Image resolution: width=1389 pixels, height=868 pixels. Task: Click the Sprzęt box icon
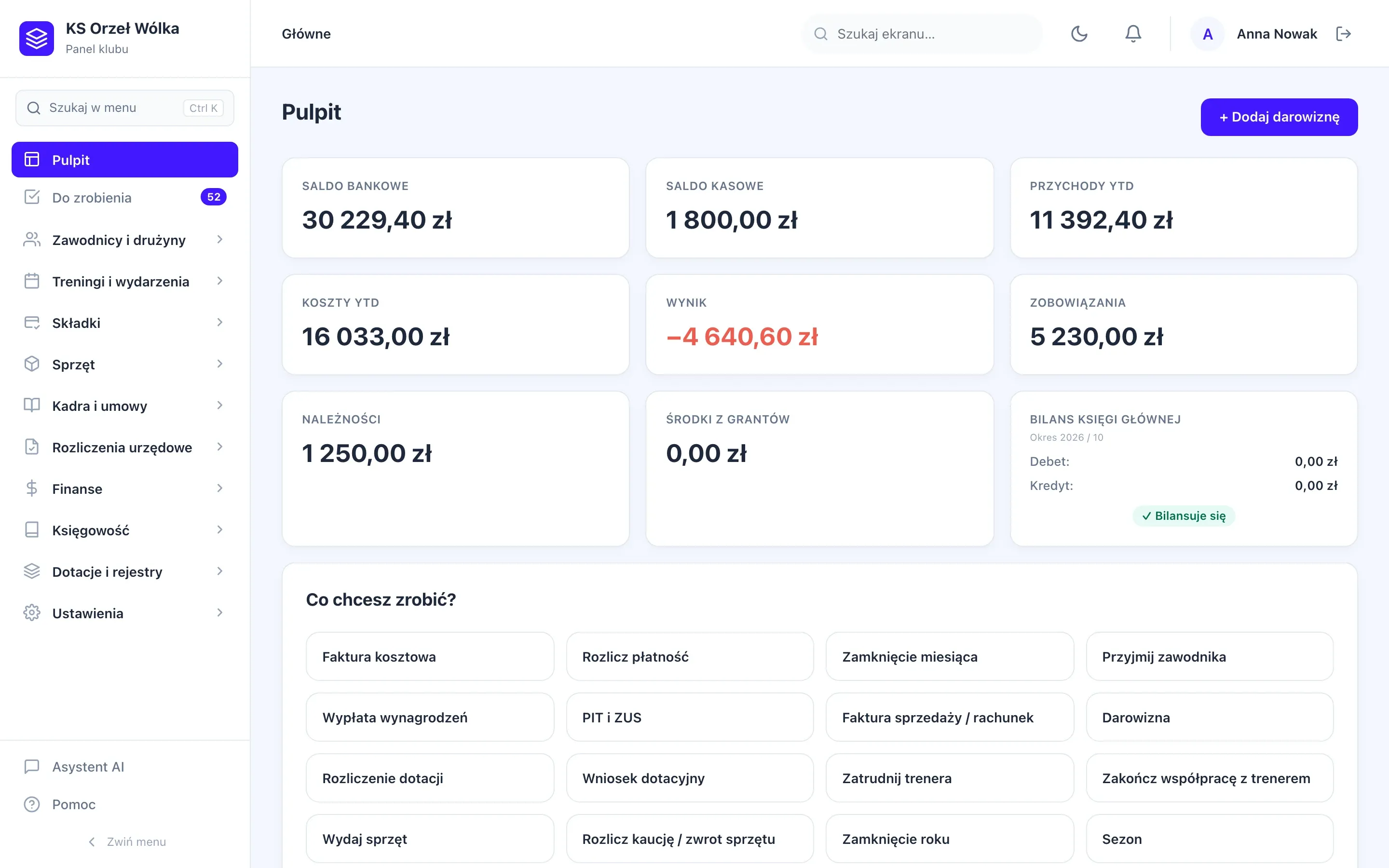click(x=32, y=364)
